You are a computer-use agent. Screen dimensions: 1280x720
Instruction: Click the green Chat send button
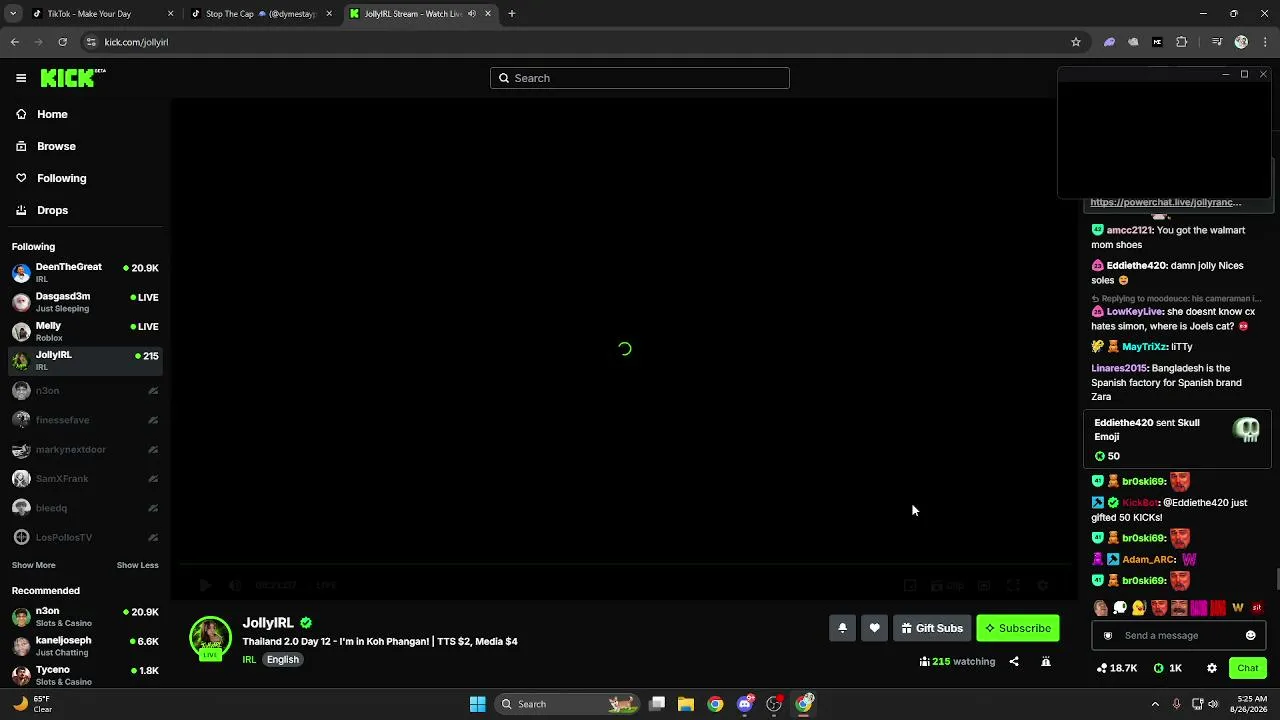tap(1248, 668)
